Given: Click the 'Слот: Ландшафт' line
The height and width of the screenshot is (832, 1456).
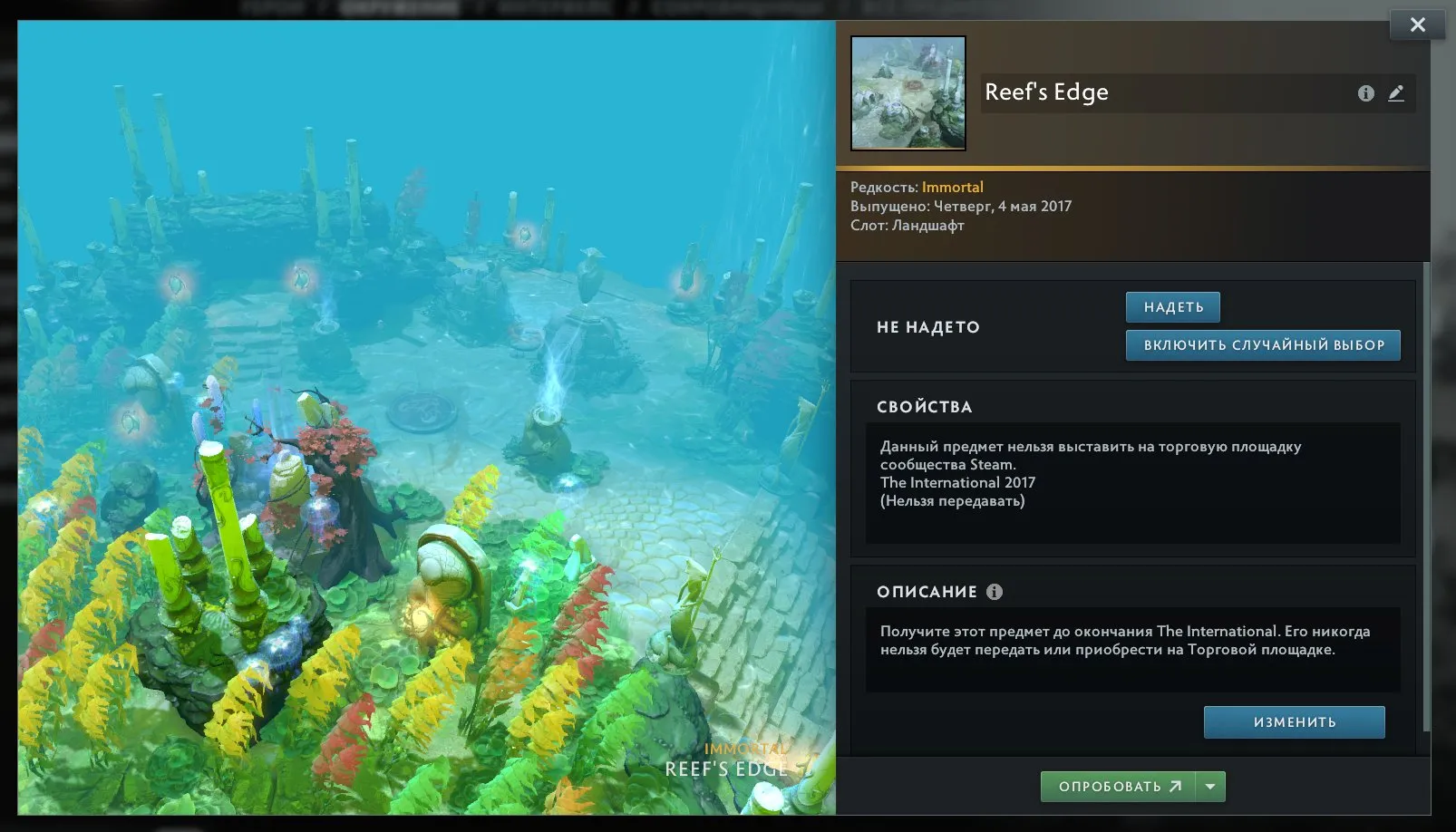Looking at the screenshot, I should click(908, 225).
